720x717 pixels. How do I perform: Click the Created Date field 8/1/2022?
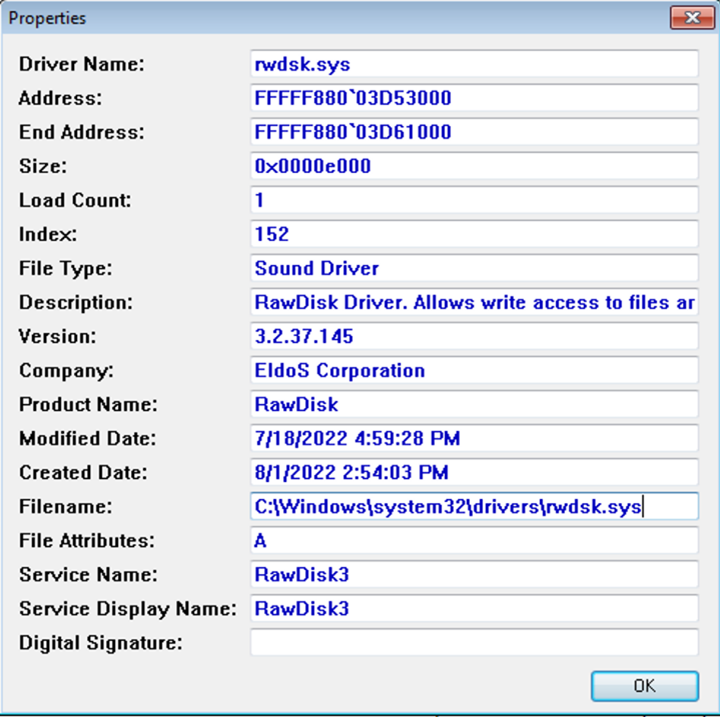coord(474,472)
